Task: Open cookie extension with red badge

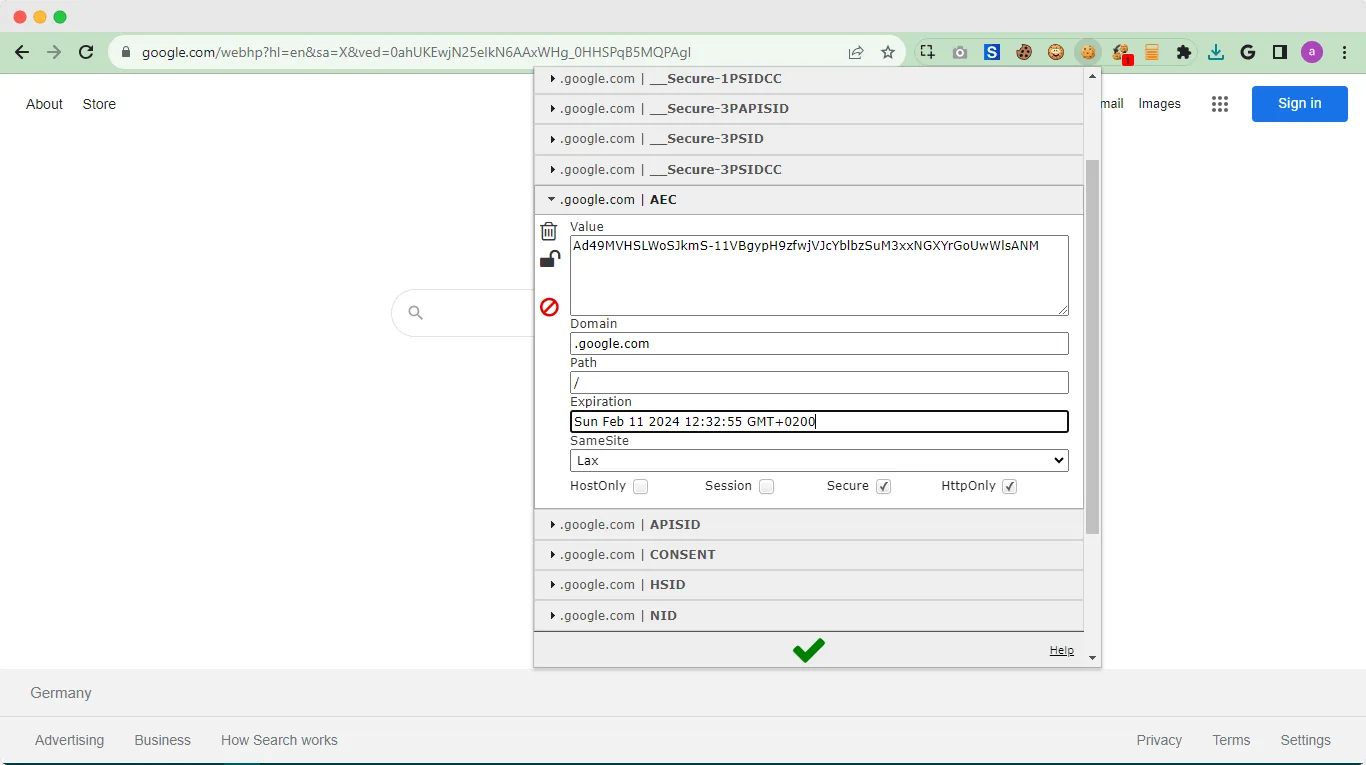Action: 1121,53
